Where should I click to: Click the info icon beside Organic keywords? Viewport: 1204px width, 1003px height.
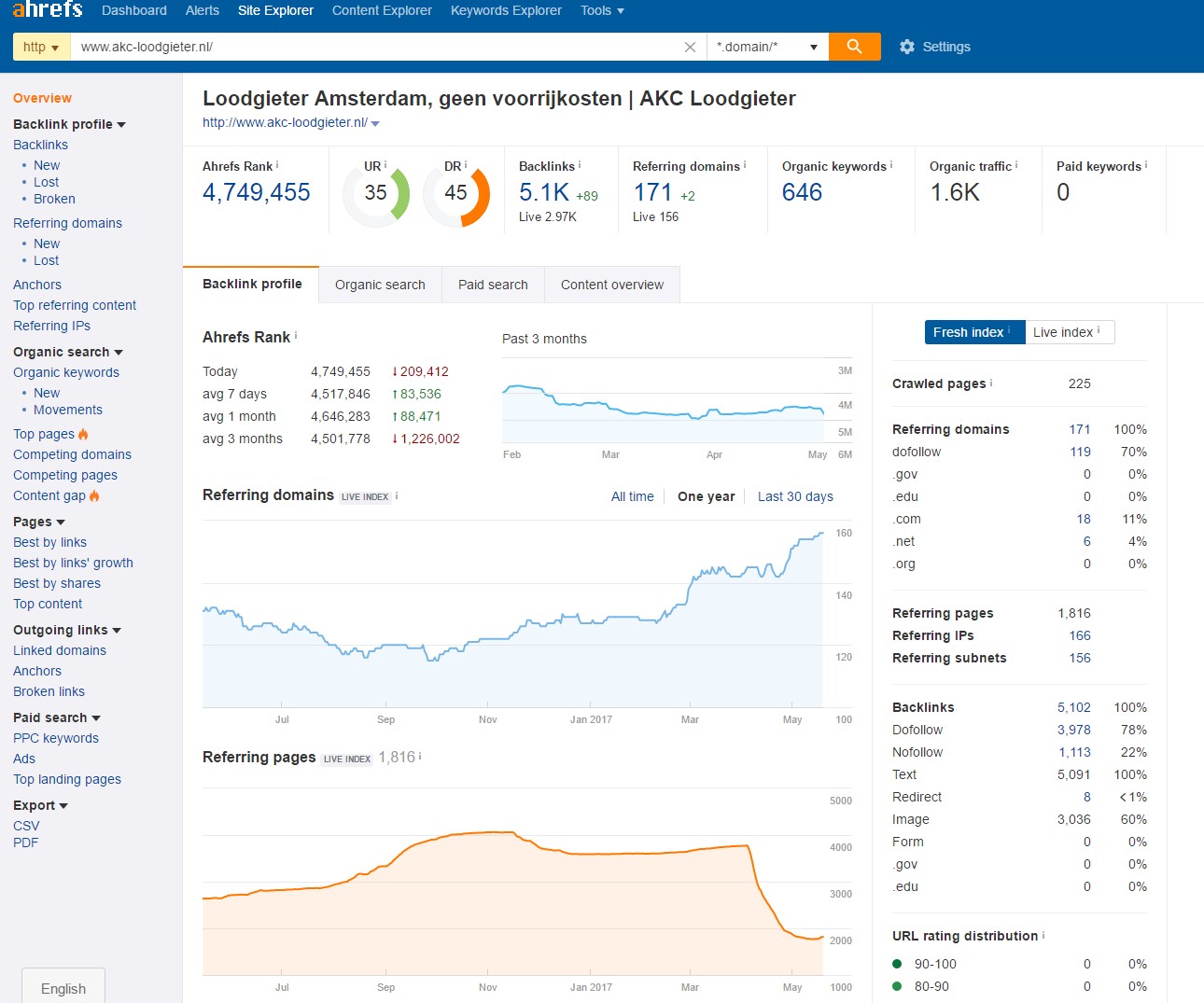(891, 165)
